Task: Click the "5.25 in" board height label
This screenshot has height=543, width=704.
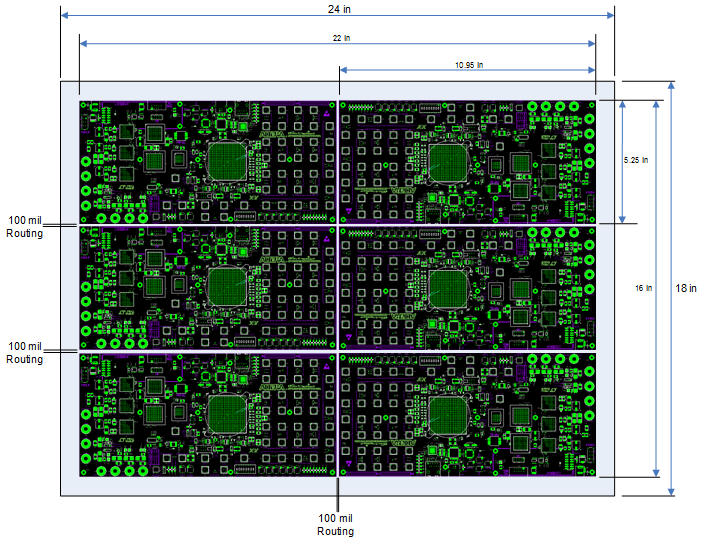Action: tap(635, 160)
